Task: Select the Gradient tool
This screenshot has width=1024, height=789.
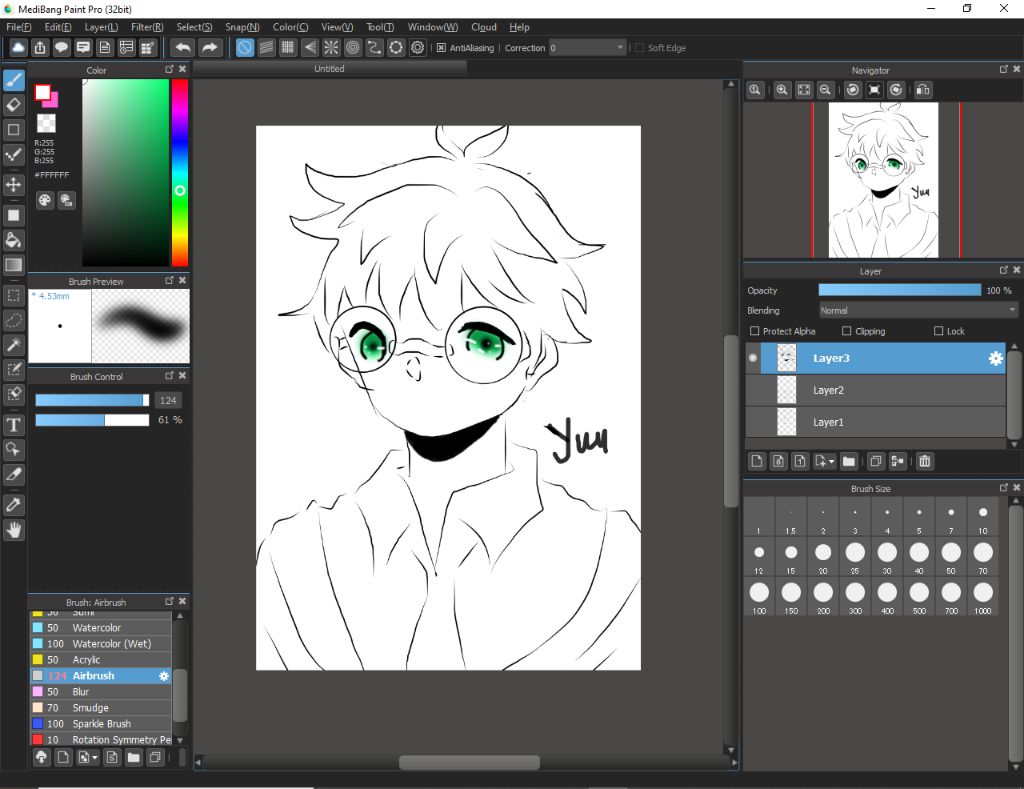Action: pyautogui.click(x=14, y=265)
